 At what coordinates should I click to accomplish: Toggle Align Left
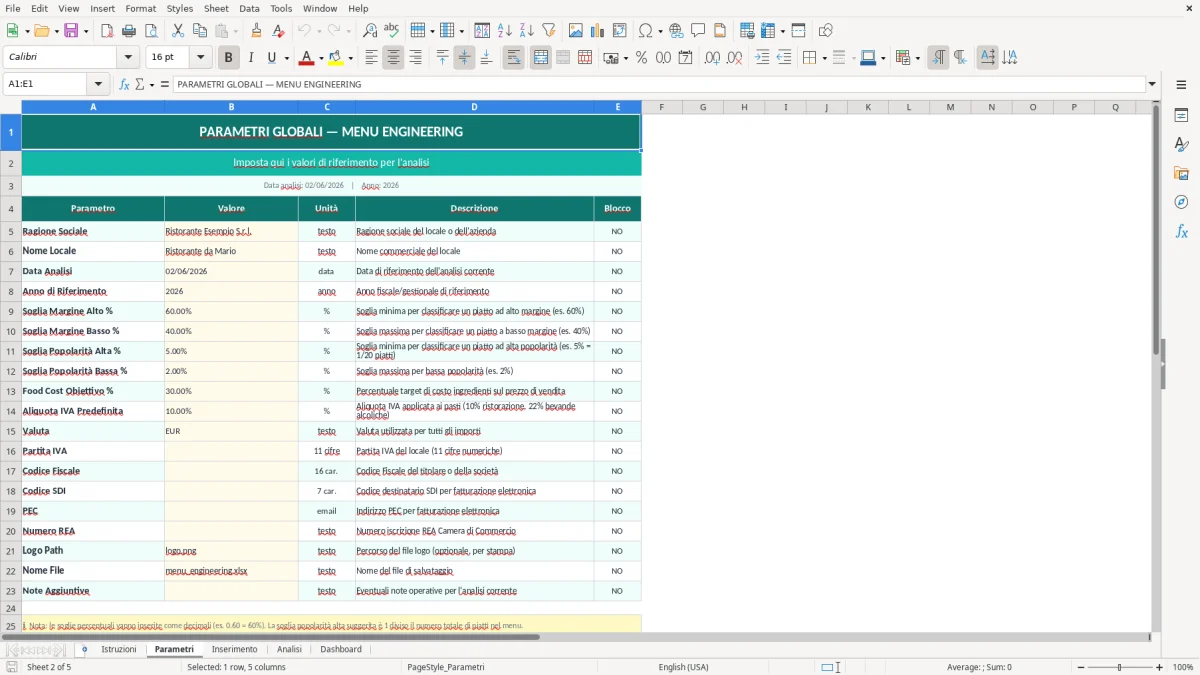click(x=371, y=58)
